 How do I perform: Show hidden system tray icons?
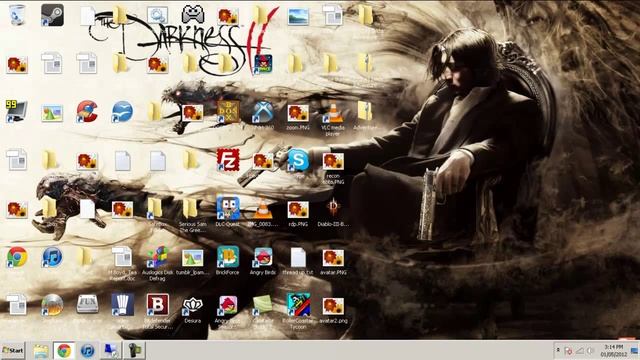(x=558, y=350)
